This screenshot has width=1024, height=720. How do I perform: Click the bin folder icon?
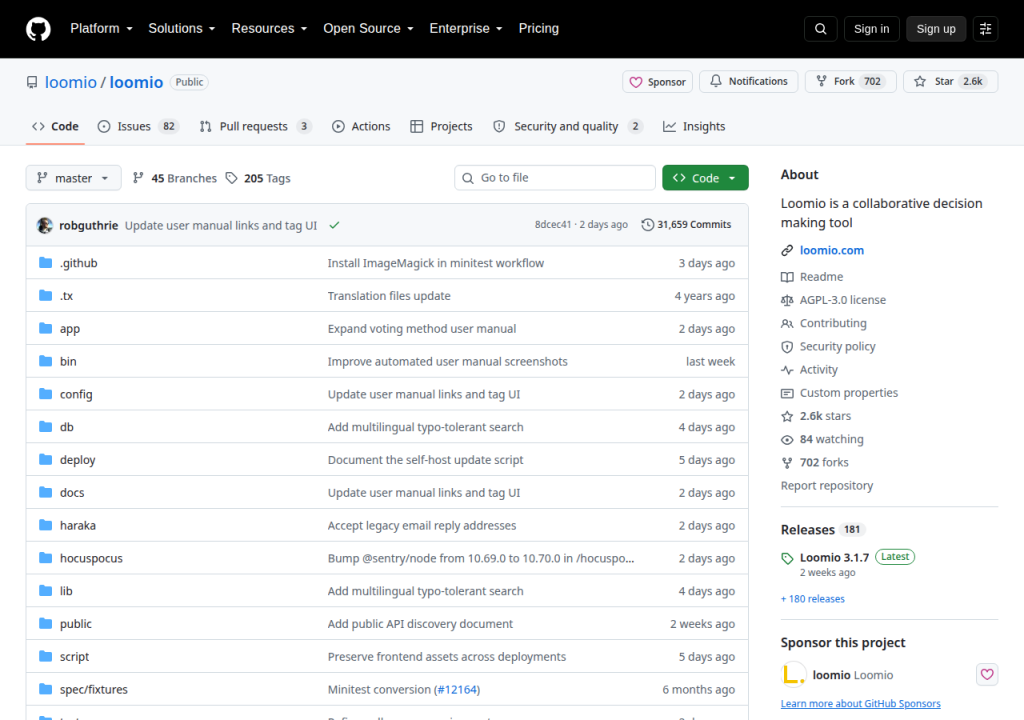point(45,361)
